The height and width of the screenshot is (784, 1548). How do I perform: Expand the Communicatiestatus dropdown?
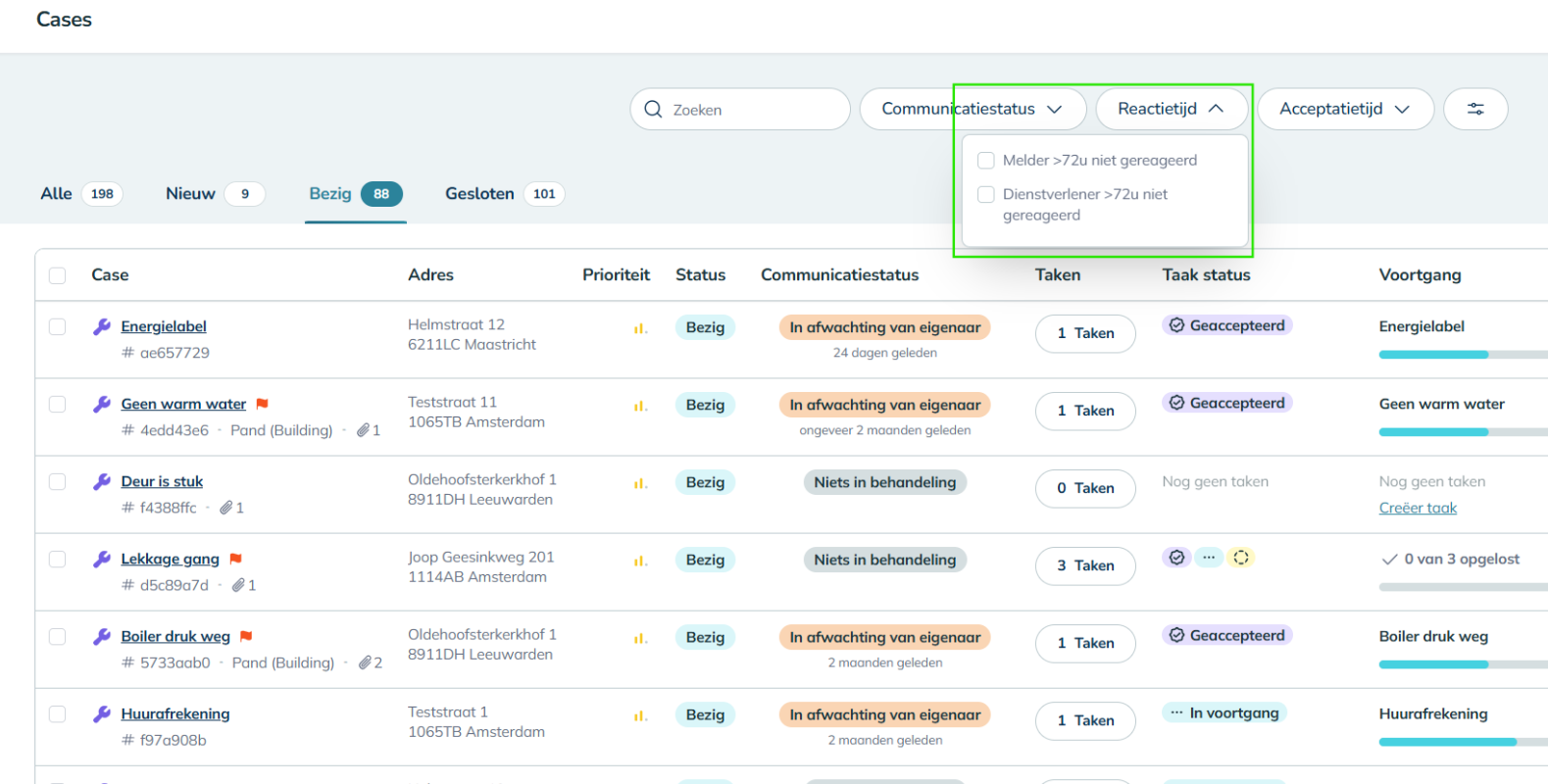click(x=971, y=109)
